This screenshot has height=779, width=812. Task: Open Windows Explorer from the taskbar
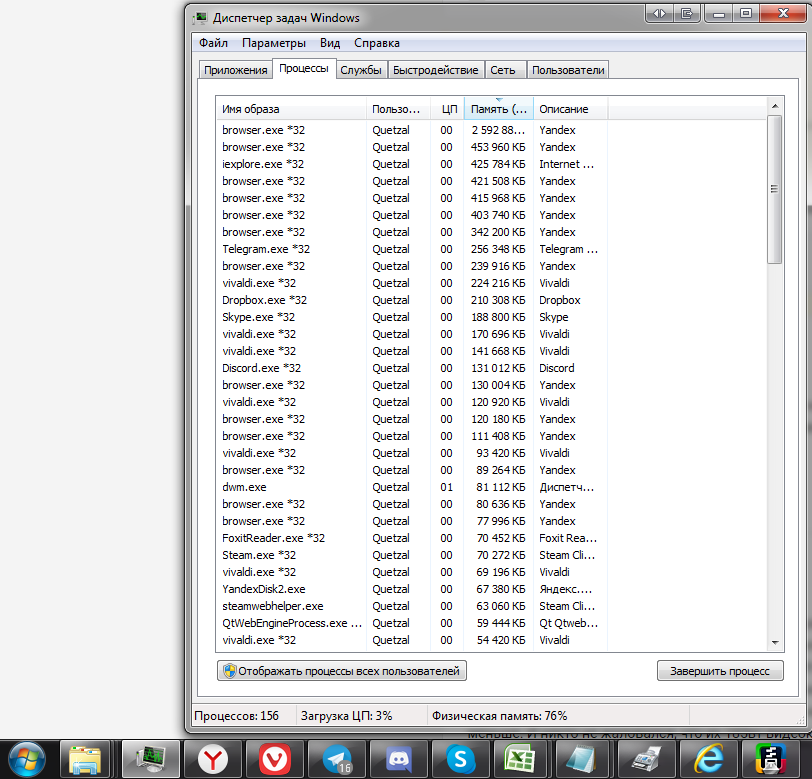pos(85,759)
